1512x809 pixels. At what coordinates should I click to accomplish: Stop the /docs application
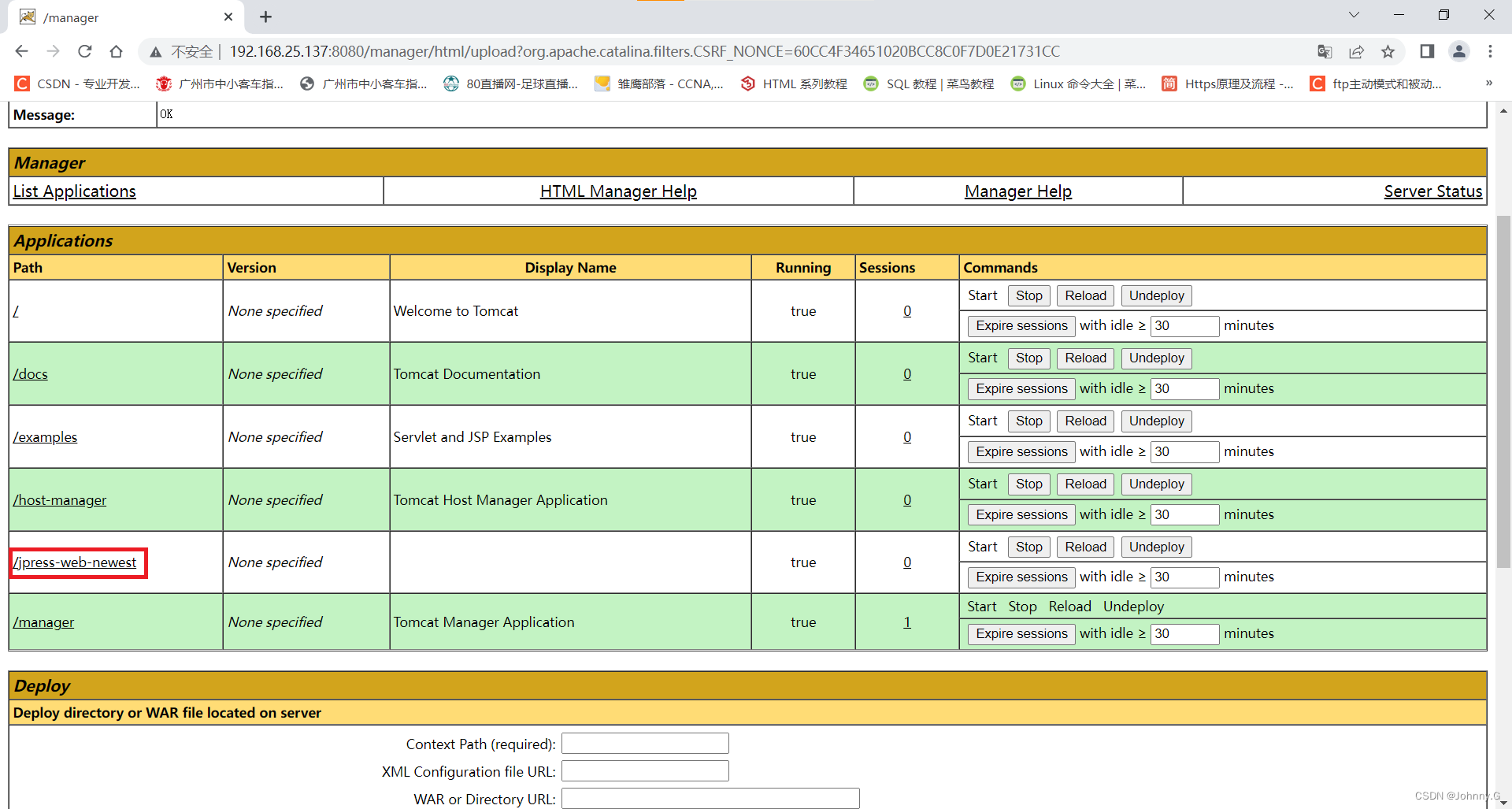pos(1028,358)
